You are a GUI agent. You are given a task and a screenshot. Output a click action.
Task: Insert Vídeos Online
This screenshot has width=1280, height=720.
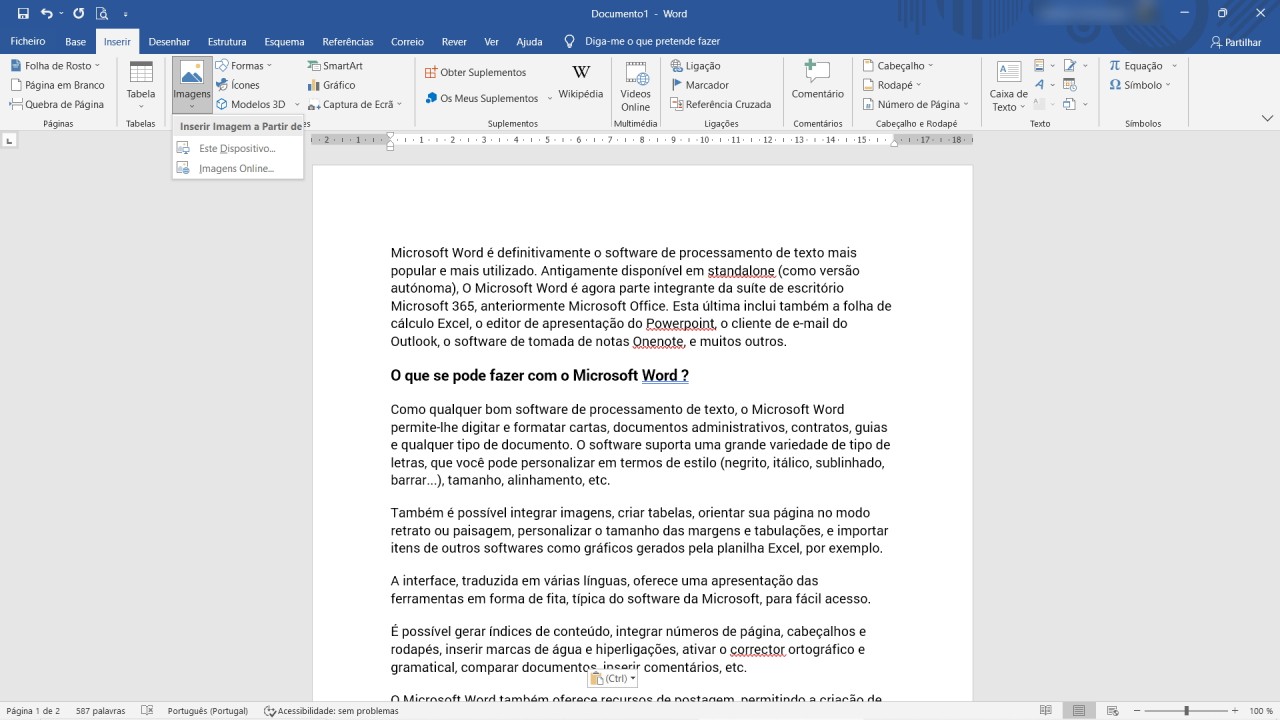coord(636,86)
